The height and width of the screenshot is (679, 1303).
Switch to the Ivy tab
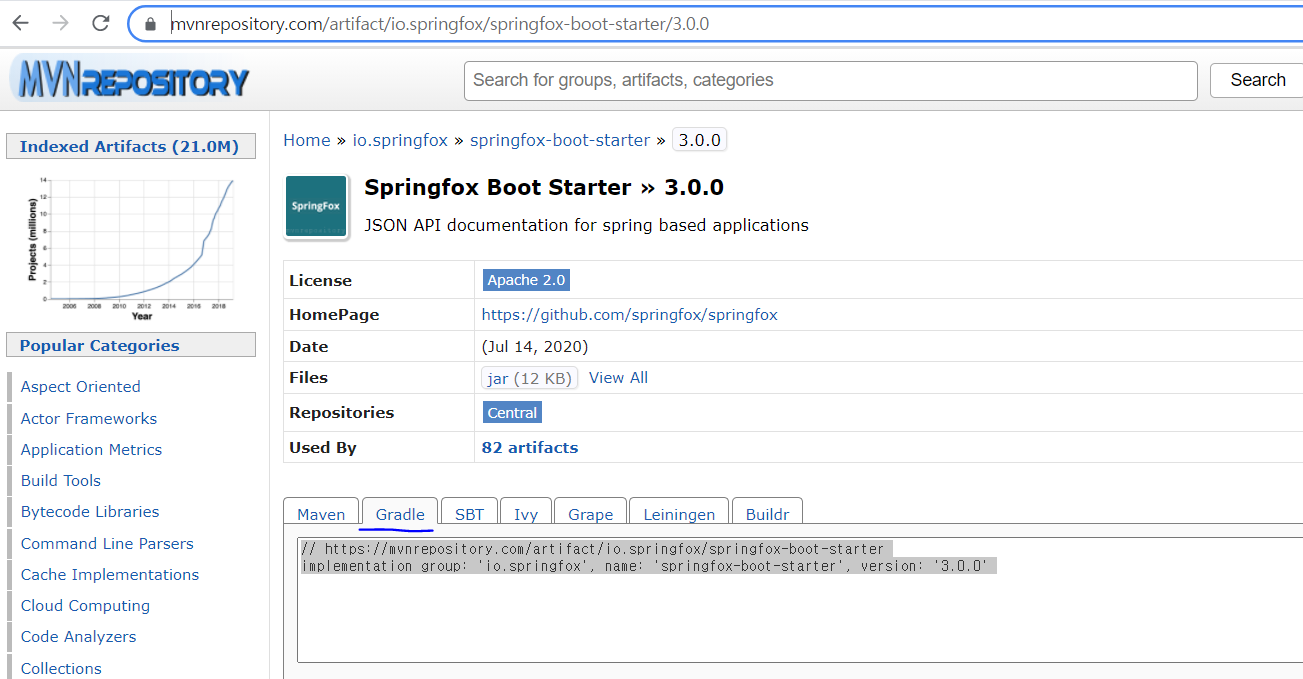pyautogui.click(x=526, y=513)
